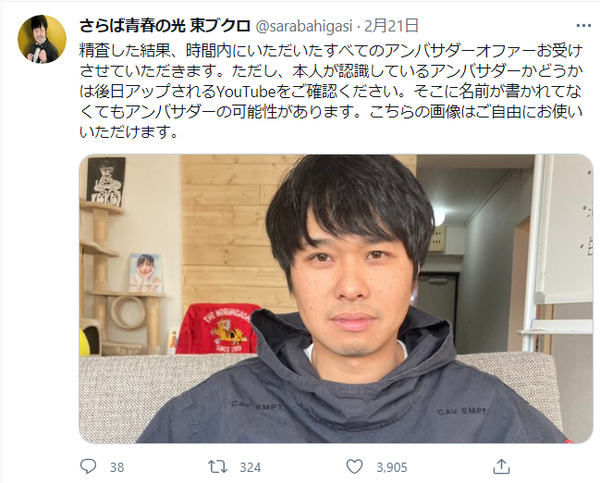Screen dimensions: 600x483
Task: Click the reply speech bubble icon
Action: point(88,467)
